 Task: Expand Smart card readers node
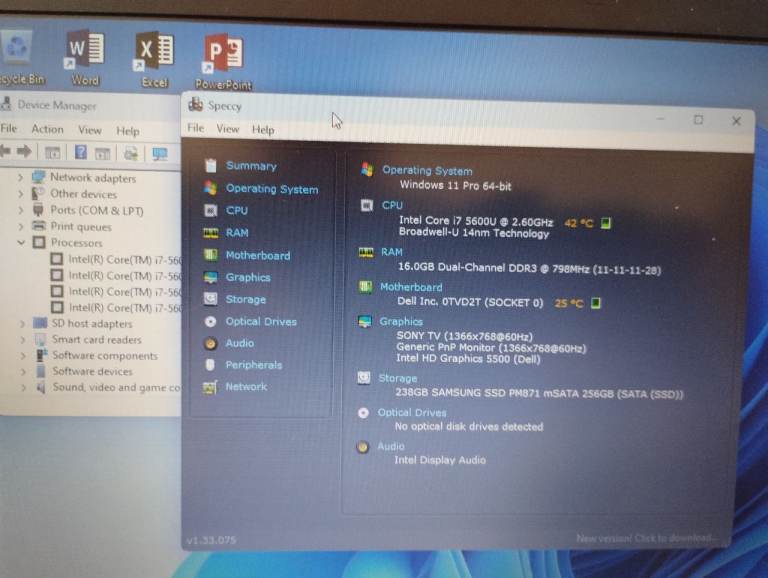(23, 339)
